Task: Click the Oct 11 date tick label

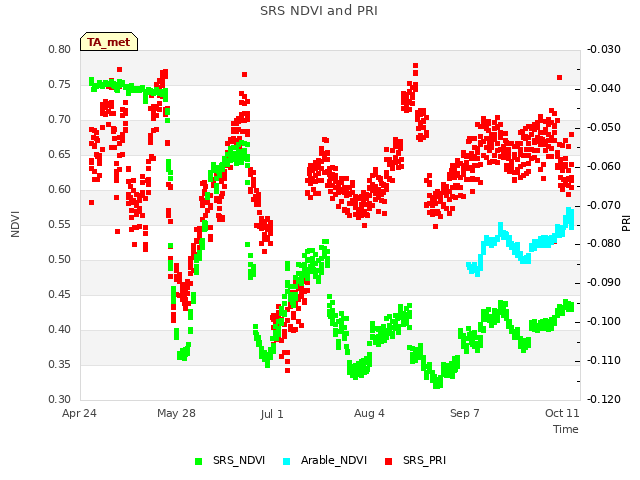Action: tap(562, 413)
